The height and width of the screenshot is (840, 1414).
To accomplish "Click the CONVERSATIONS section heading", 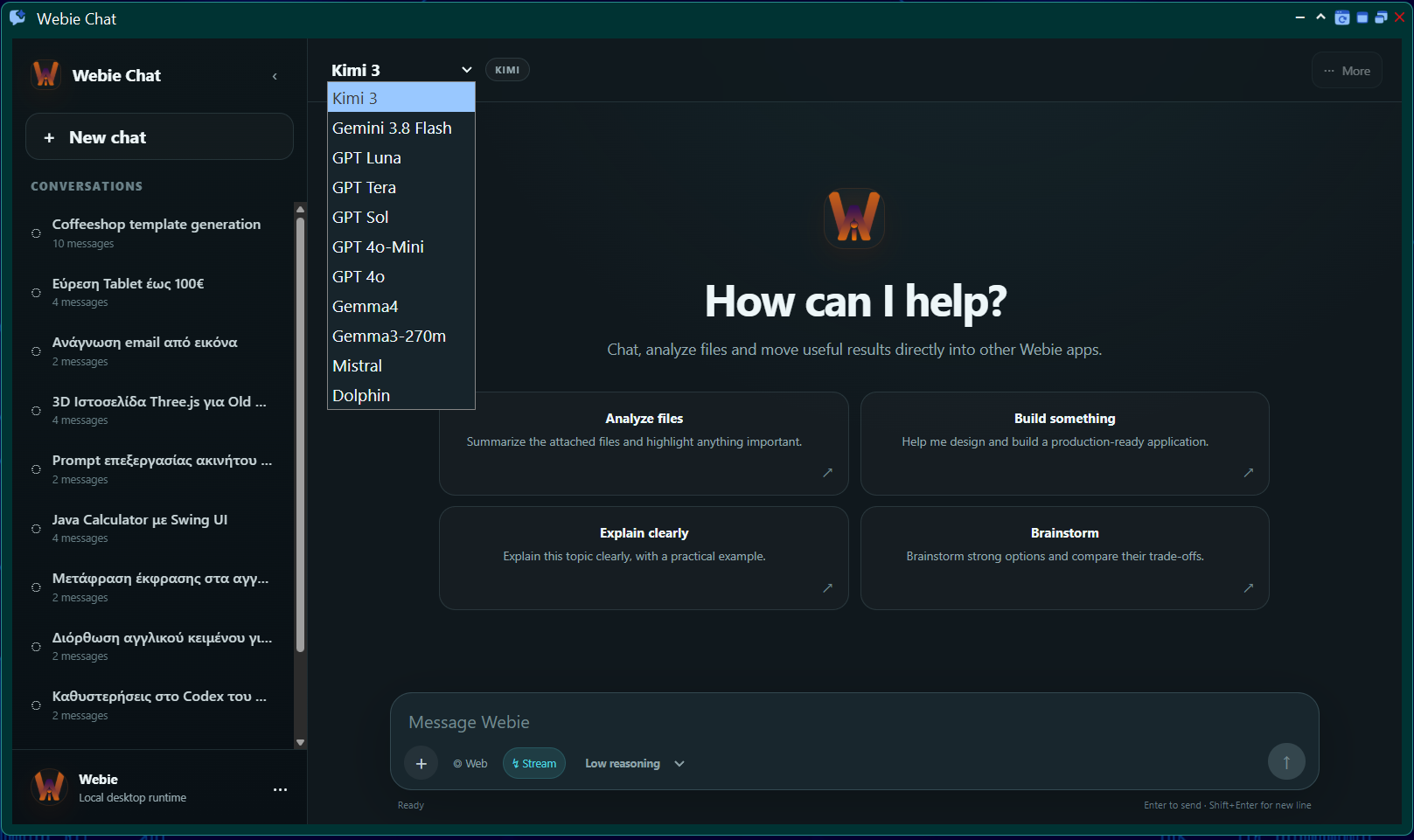I will [x=87, y=186].
